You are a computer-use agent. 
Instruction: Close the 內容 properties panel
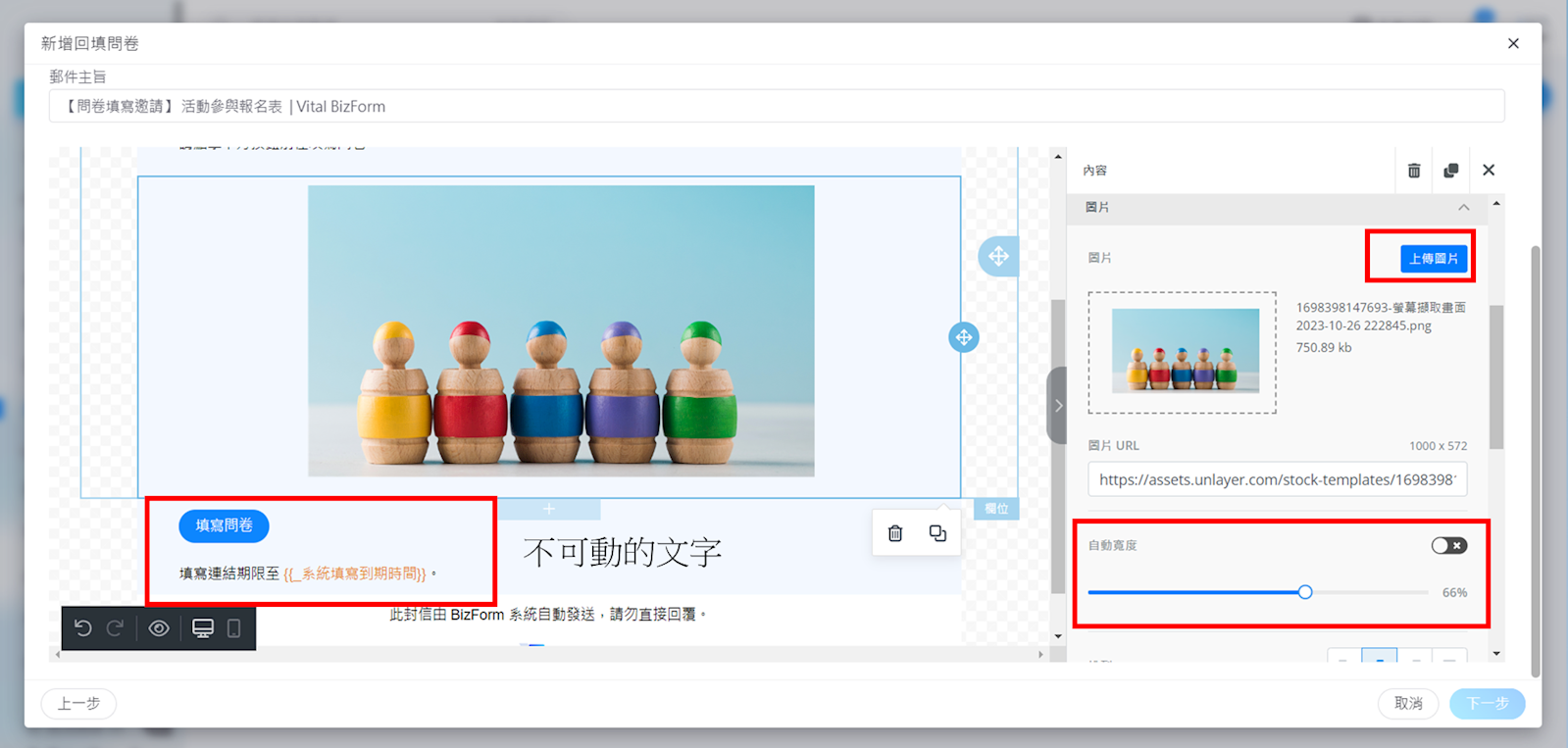coord(1489,171)
